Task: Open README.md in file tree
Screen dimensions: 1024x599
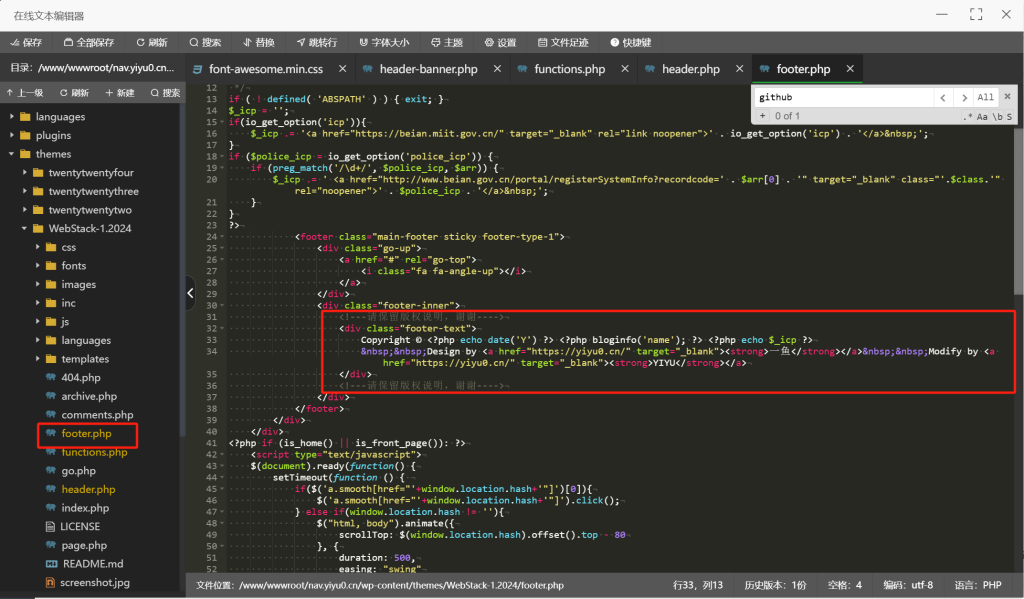Action: click(93, 564)
